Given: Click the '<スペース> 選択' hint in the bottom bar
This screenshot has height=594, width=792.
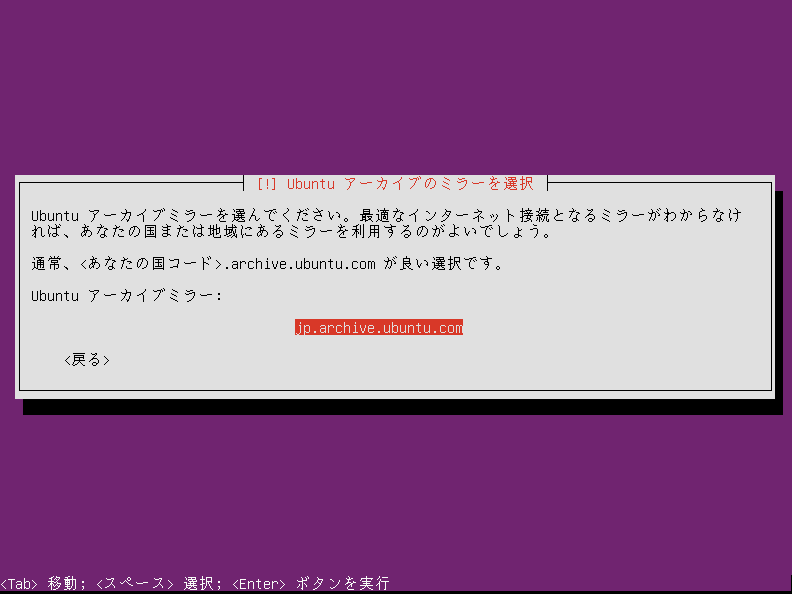Looking at the screenshot, I should click(159, 583).
